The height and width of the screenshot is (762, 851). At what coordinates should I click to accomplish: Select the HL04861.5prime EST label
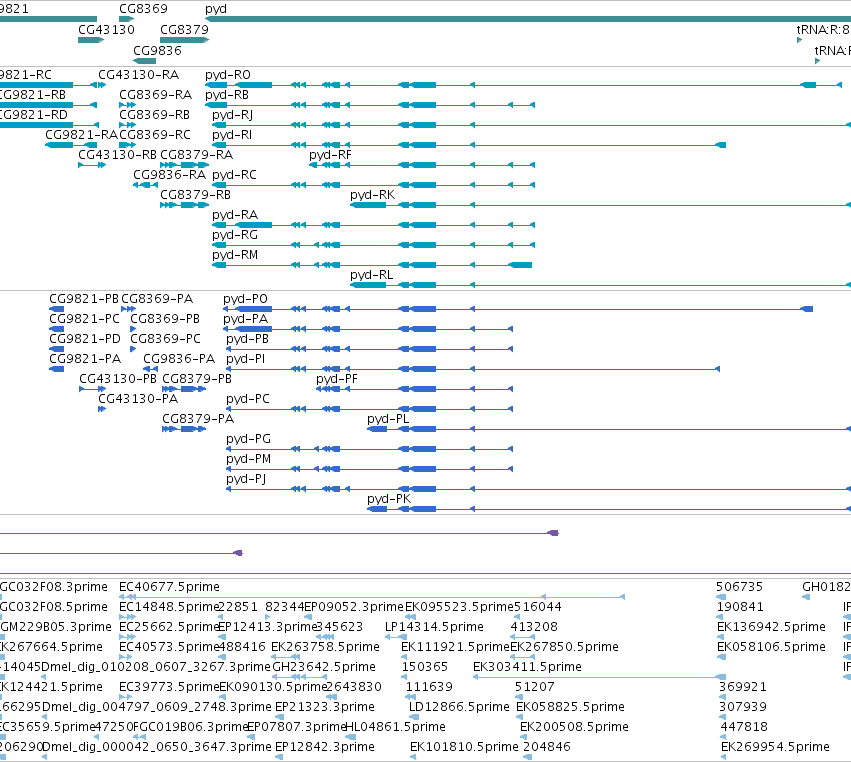tap(395, 728)
